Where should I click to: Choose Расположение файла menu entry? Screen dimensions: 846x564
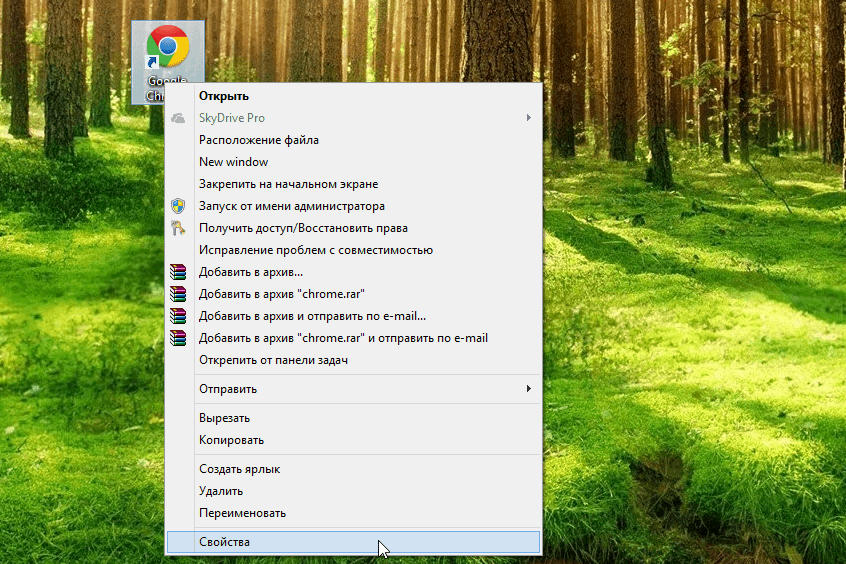click(259, 140)
